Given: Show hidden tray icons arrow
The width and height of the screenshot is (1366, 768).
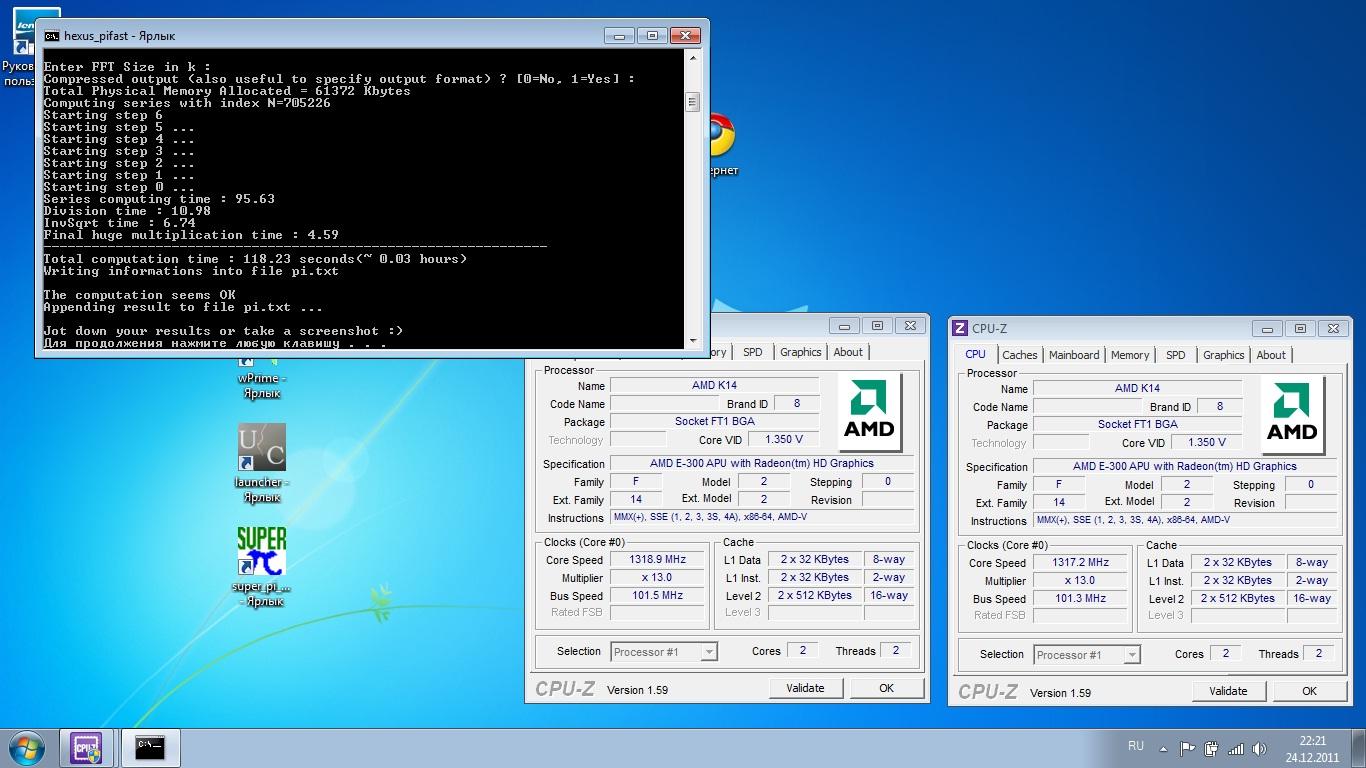Looking at the screenshot, I should click(x=1163, y=748).
